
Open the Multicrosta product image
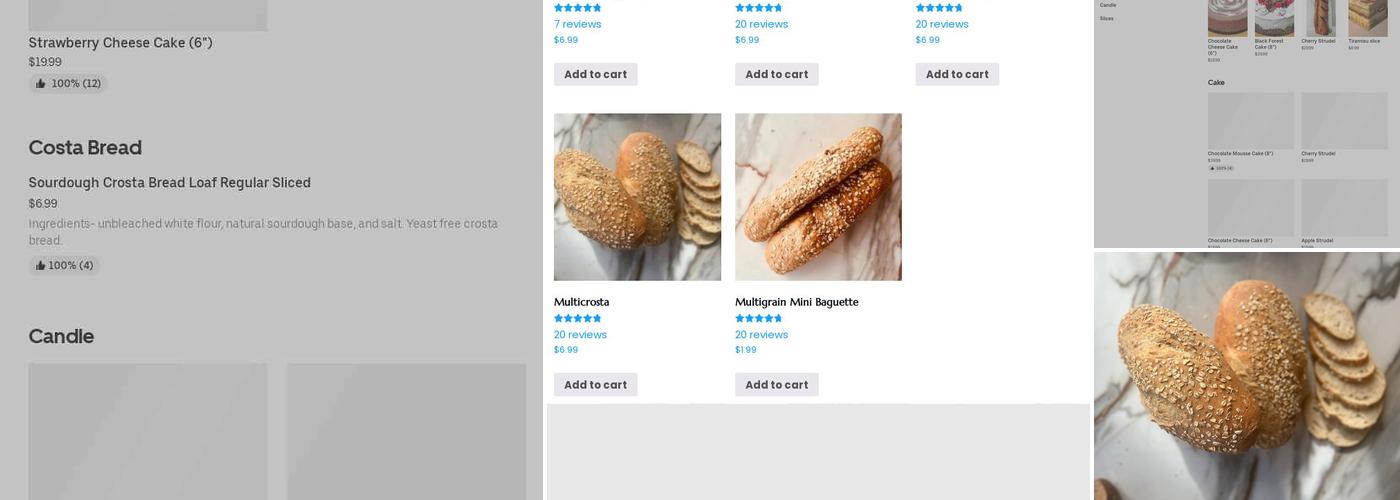[x=637, y=197]
